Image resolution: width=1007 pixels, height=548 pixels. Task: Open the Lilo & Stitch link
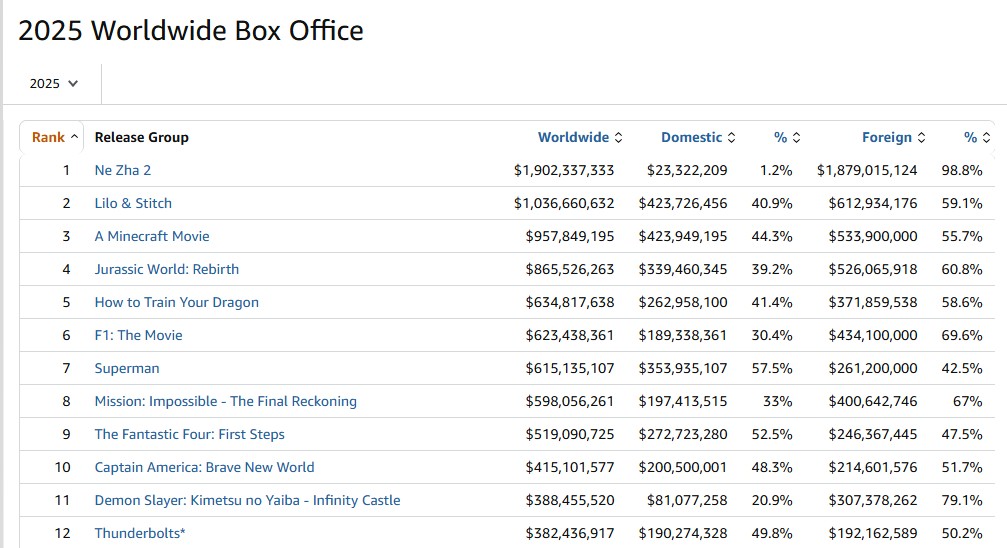click(x=133, y=203)
